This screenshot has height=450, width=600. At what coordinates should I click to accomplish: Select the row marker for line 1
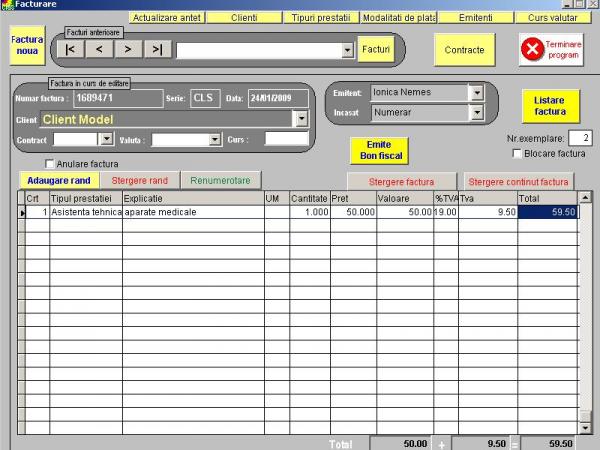point(22,212)
